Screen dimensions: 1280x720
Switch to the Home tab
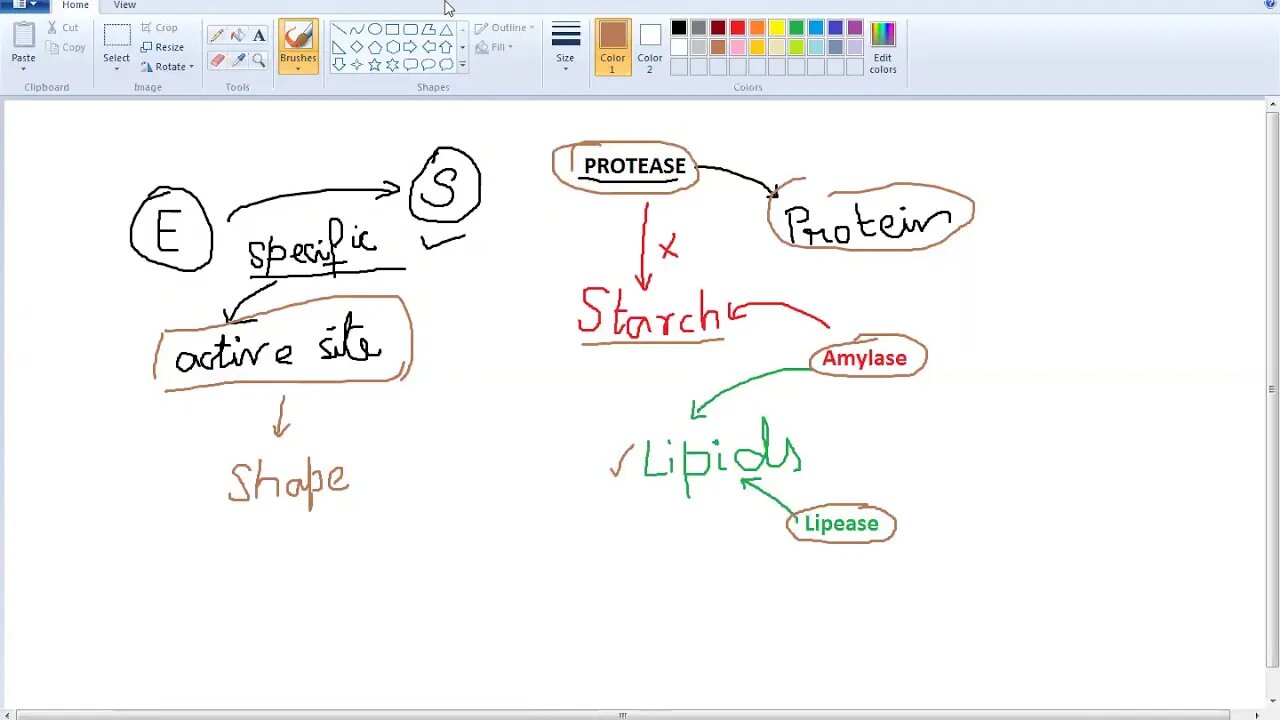pos(76,5)
